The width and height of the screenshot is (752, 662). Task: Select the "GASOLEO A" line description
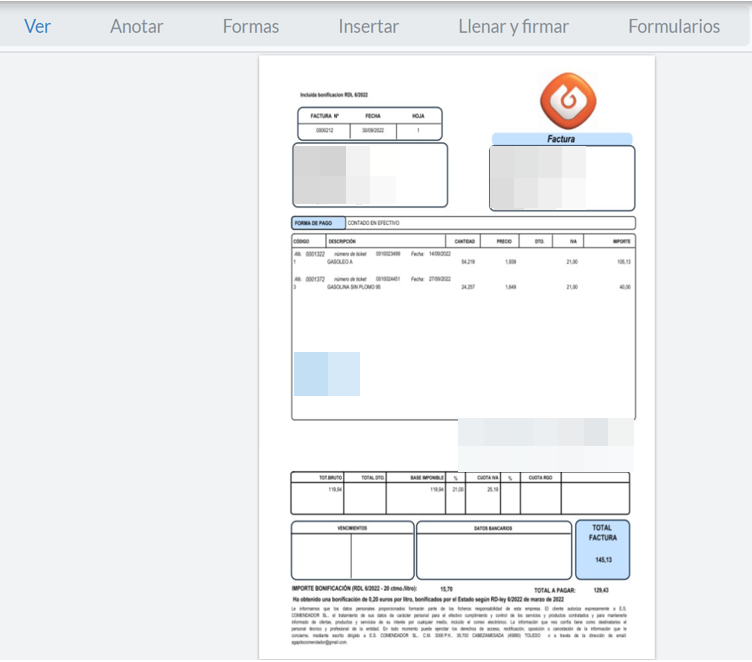[340, 262]
